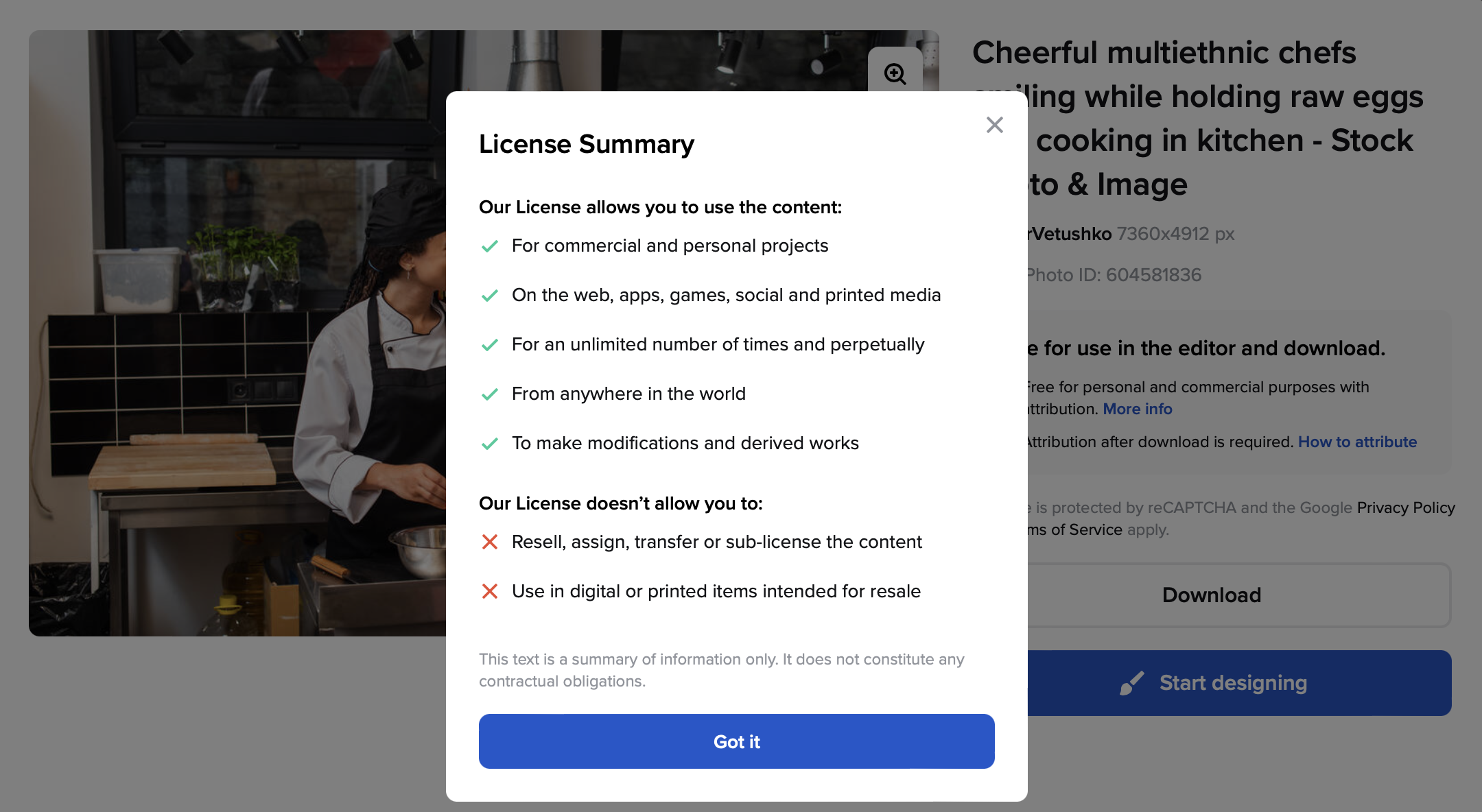This screenshot has height=812, width=1482.
Task: Click red X beside Resell, assign, transfer
Action: click(490, 542)
